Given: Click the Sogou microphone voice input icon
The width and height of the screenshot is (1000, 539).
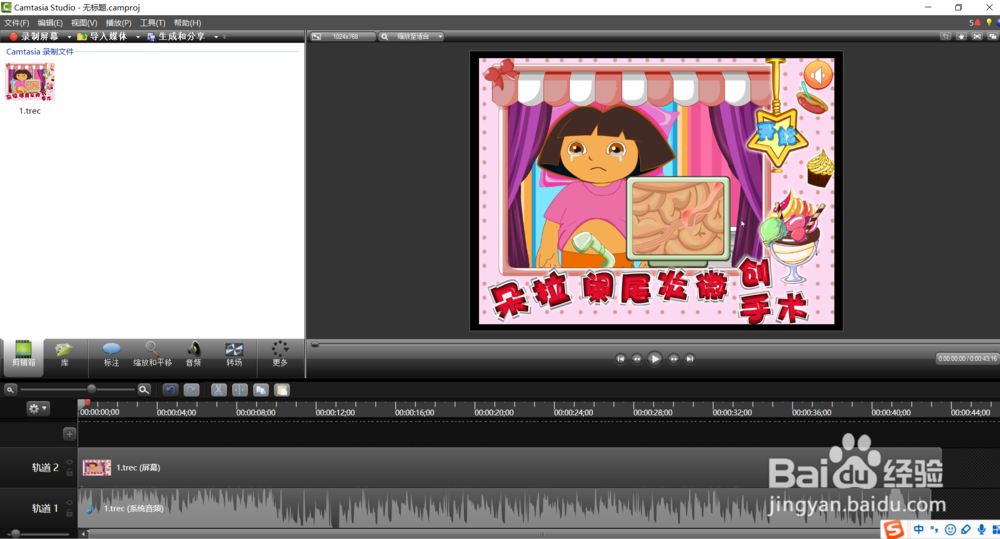Looking at the screenshot, I should tap(981, 529).
